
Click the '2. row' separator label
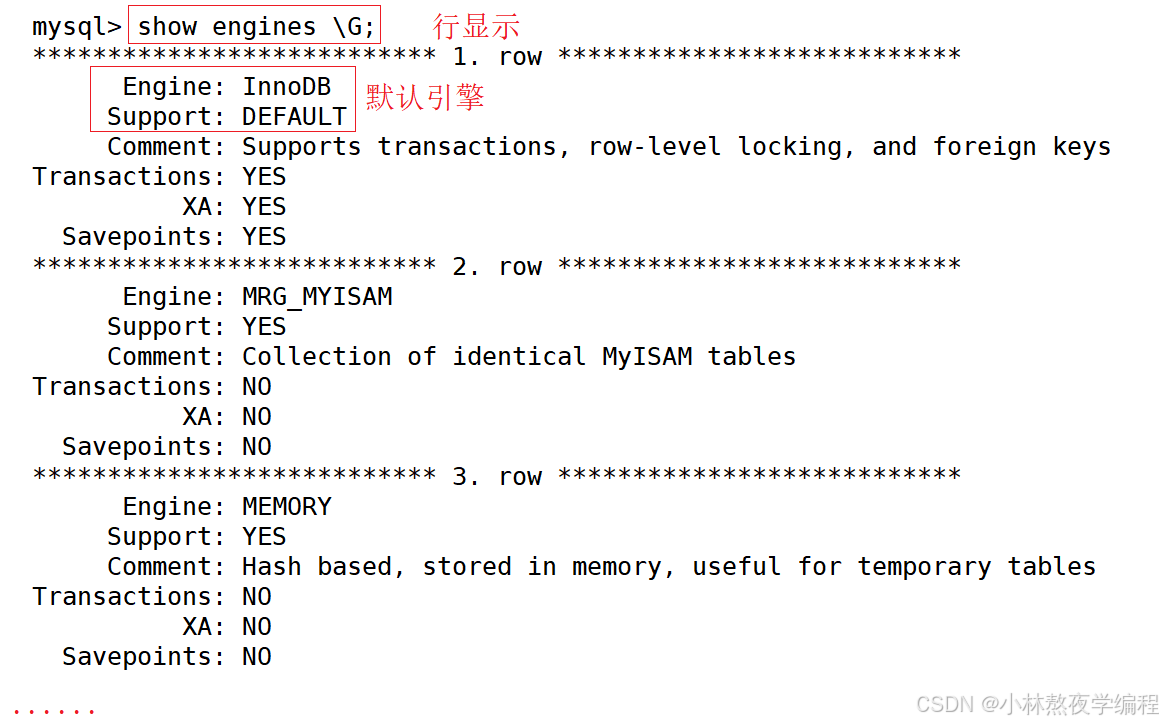(497, 266)
